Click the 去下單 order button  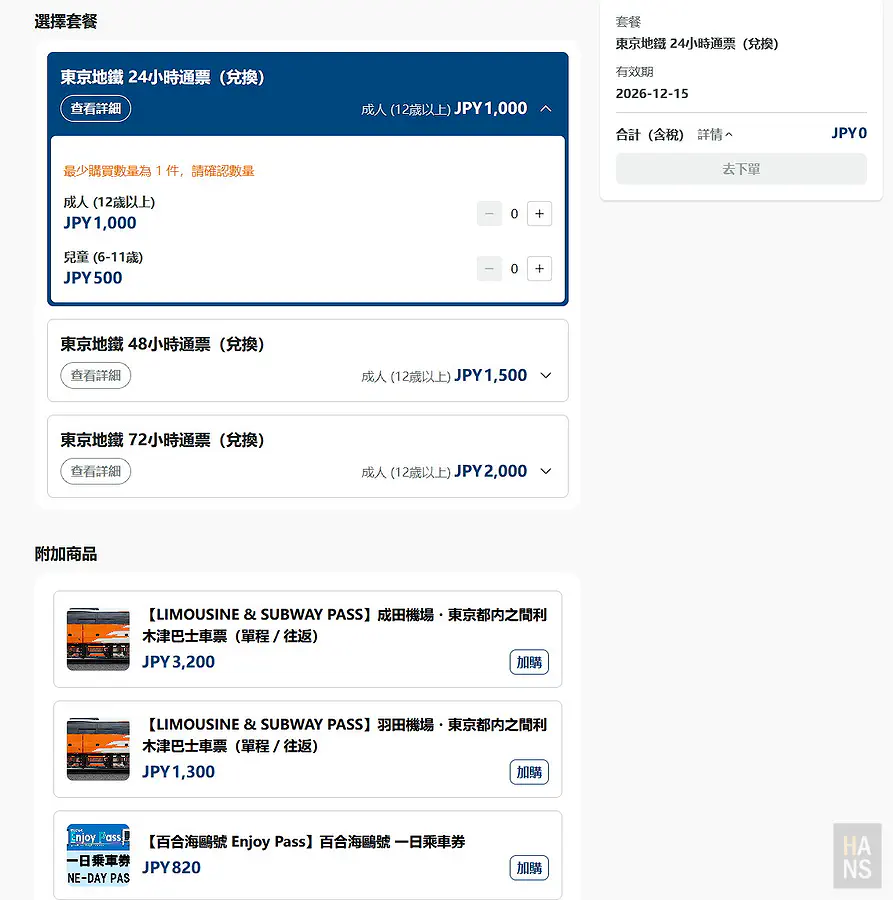(x=741, y=169)
